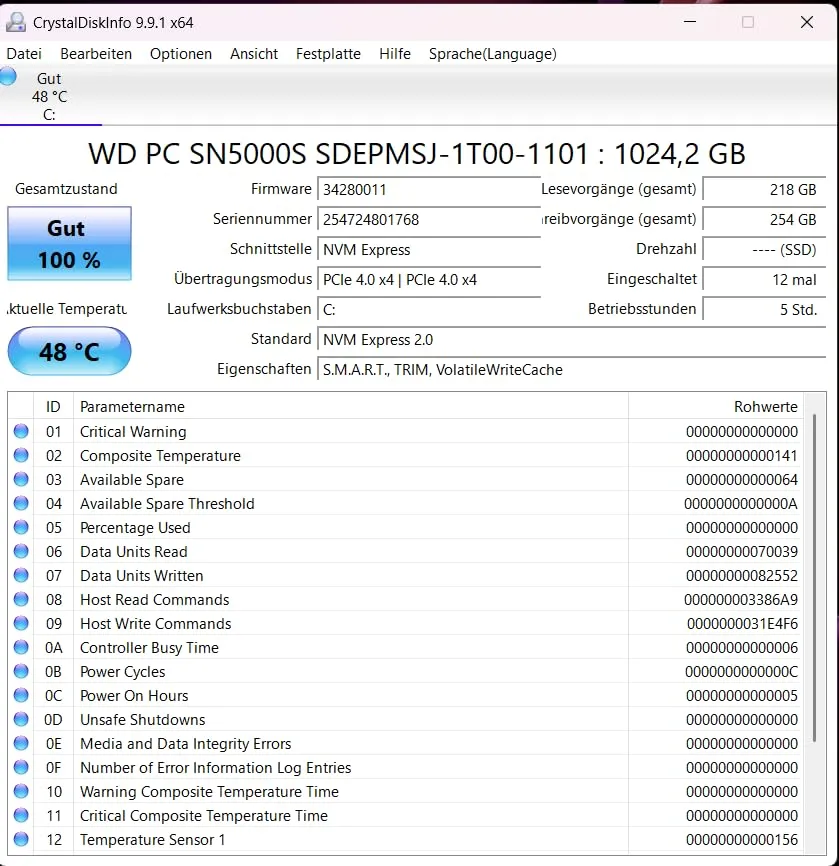Click the status orb for Unsafe Shutdowns
Screen dimensions: 839x866
pyautogui.click(x=21, y=719)
